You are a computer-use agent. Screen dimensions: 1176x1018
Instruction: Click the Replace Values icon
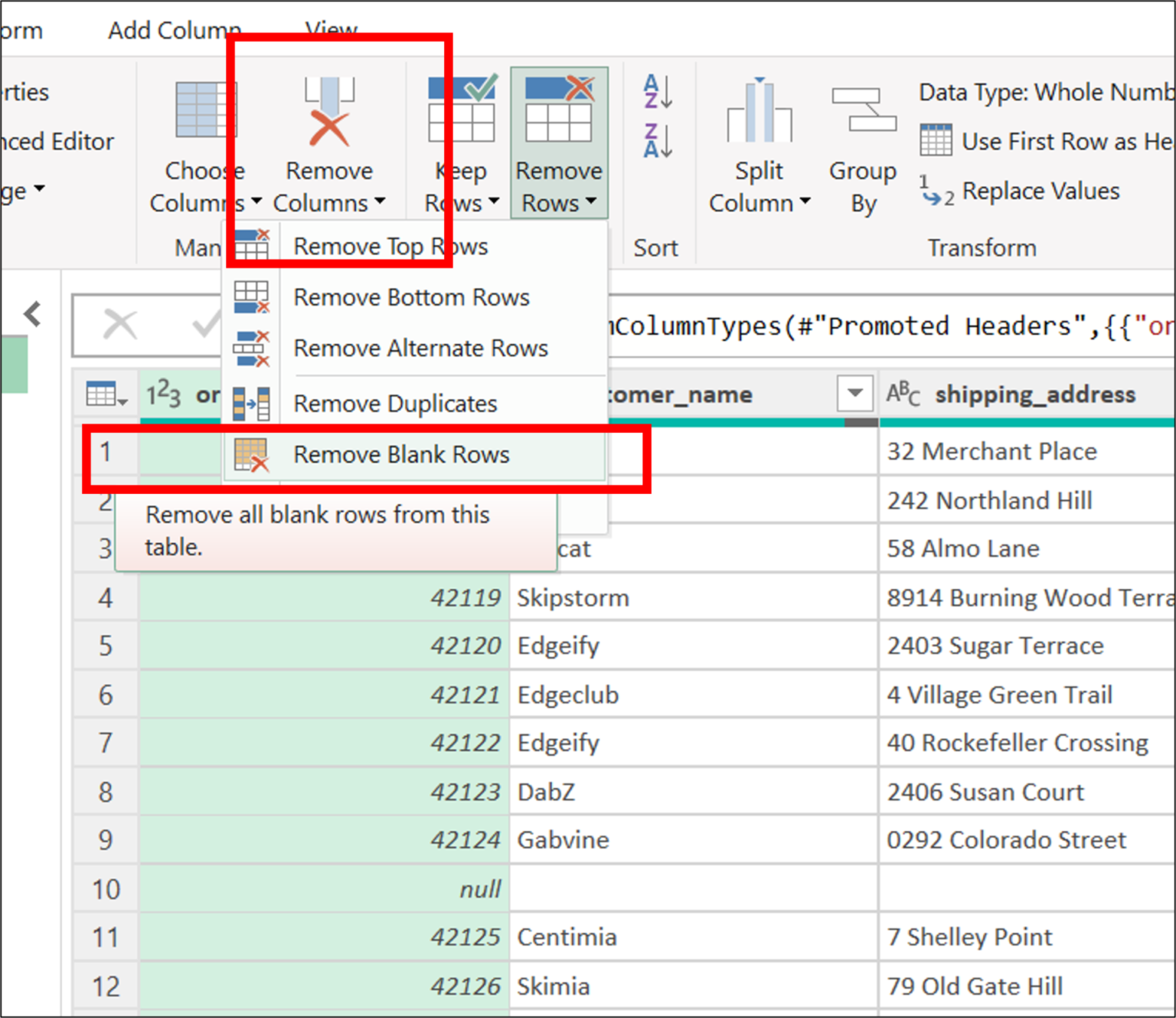pyautogui.click(x=936, y=191)
